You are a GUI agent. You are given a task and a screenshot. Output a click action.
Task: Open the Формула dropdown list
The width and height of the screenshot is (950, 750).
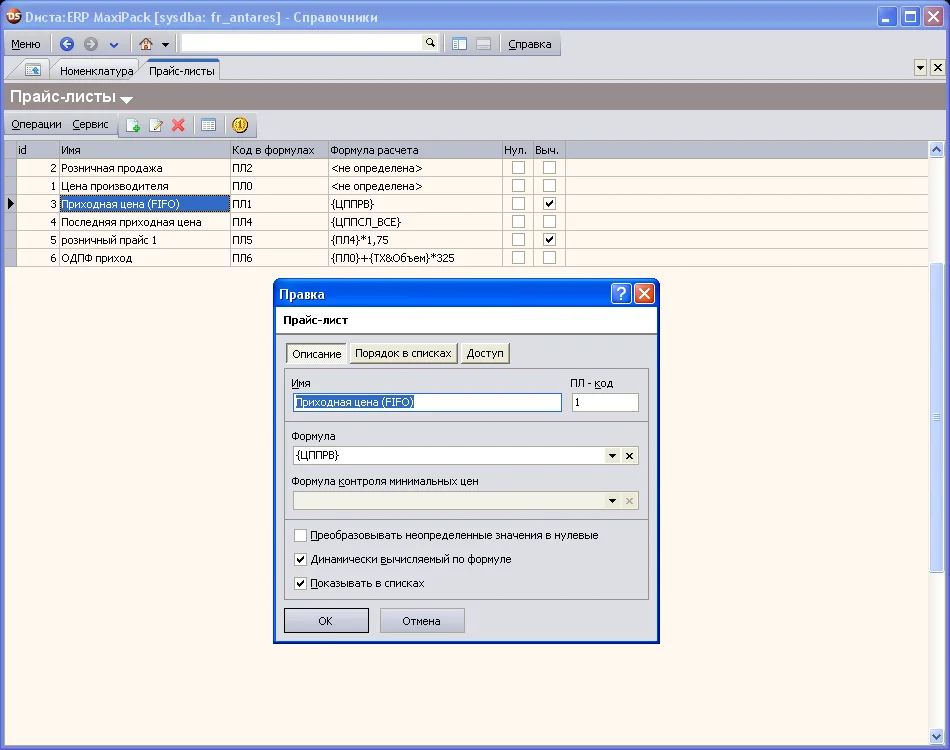coord(612,456)
